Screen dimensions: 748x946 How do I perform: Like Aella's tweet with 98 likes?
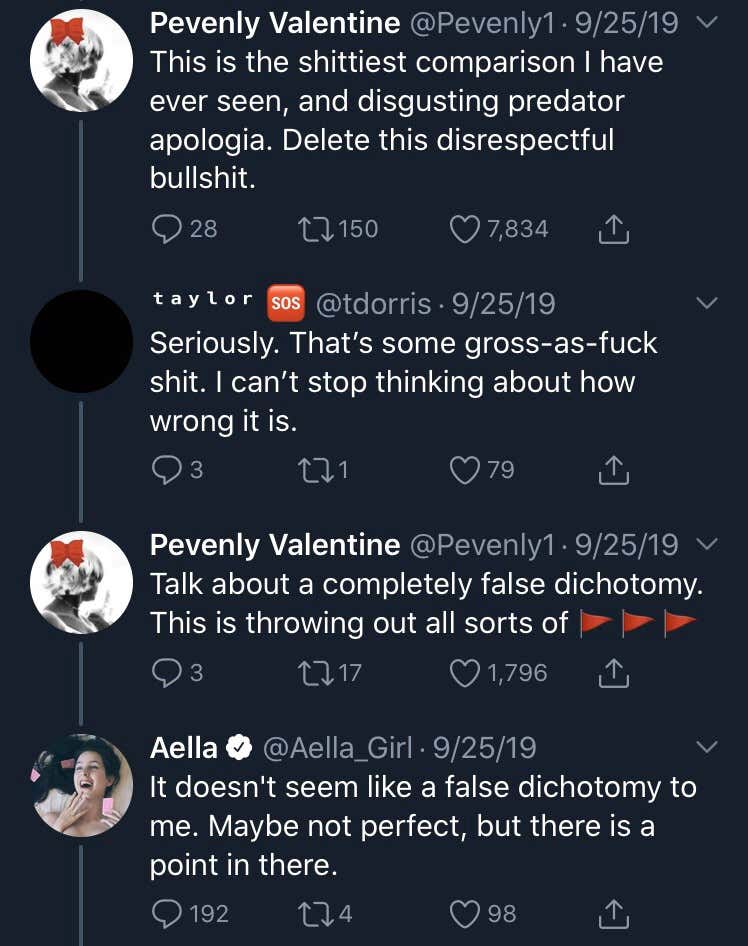coord(465,913)
